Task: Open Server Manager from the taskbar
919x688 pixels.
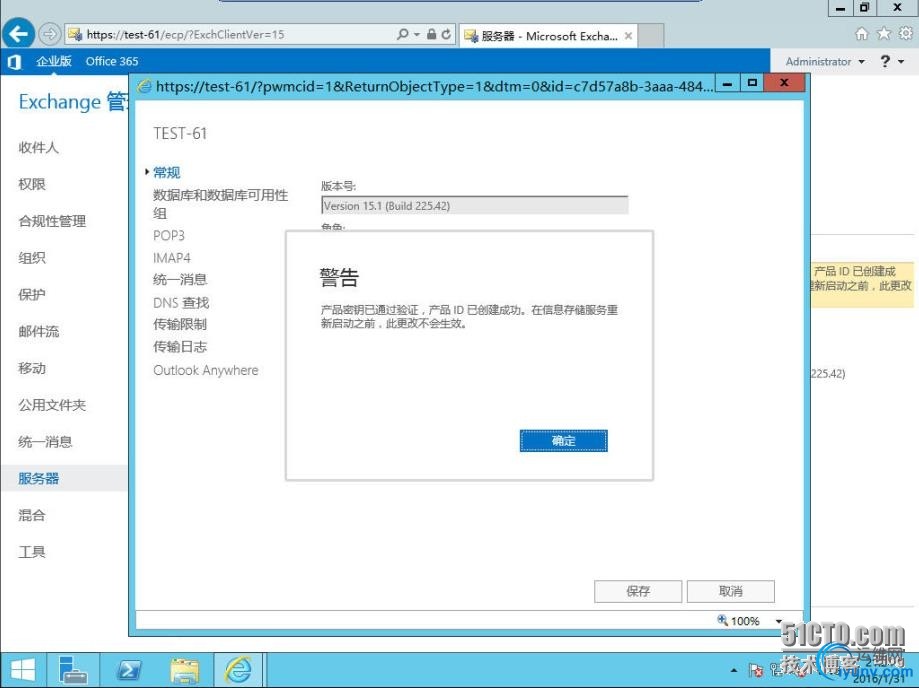Action: (x=73, y=670)
